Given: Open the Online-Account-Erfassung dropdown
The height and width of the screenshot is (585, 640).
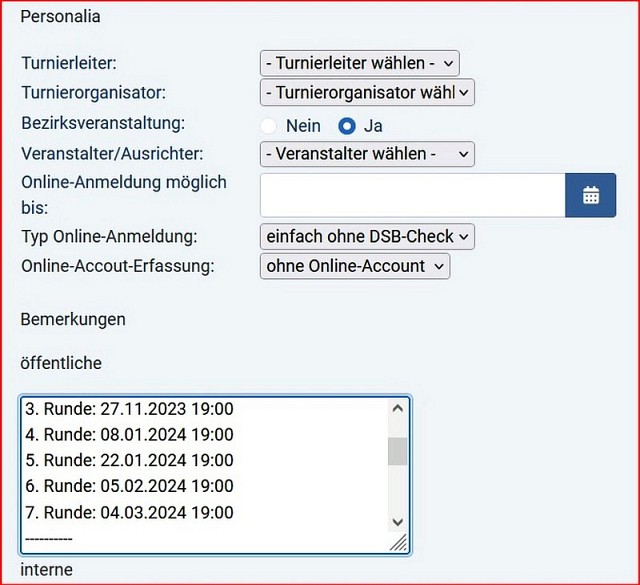Looking at the screenshot, I should tap(354, 266).
